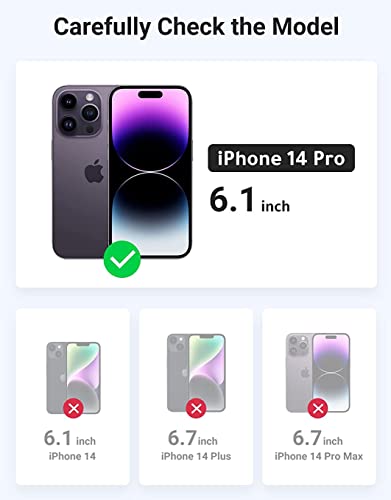Click the large 6.1 inch size text
This screenshot has height=500, width=391.
pyautogui.click(x=250, y=200)
